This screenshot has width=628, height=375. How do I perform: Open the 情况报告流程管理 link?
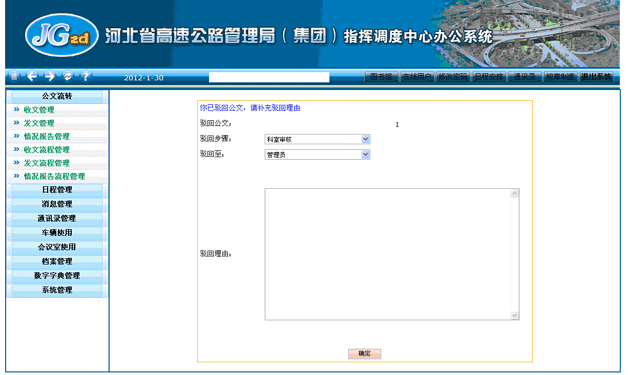click(54, 176)
